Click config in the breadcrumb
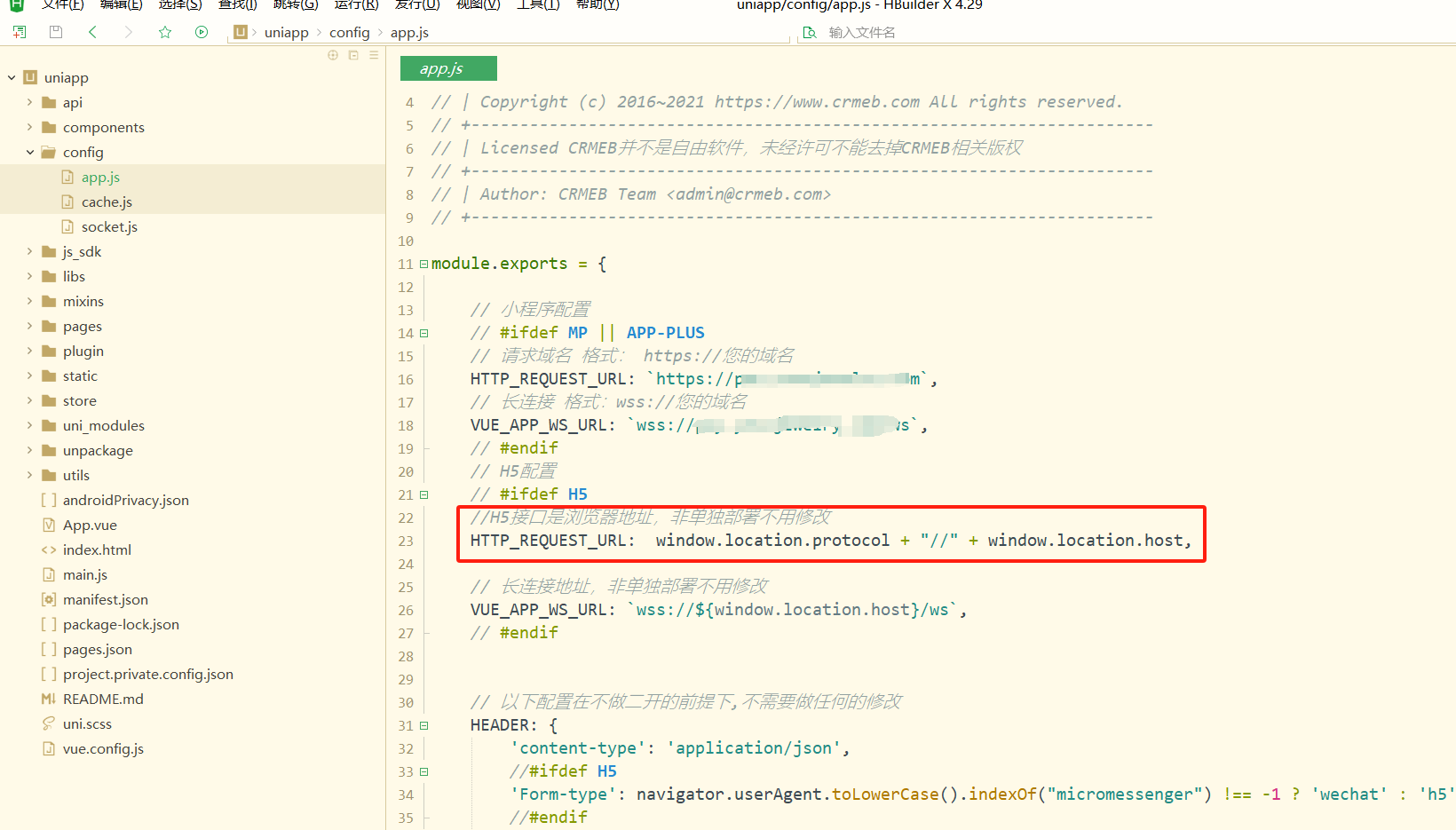Image resolution: width=1456 pixels, height=830 pixels. coord(349,32)
